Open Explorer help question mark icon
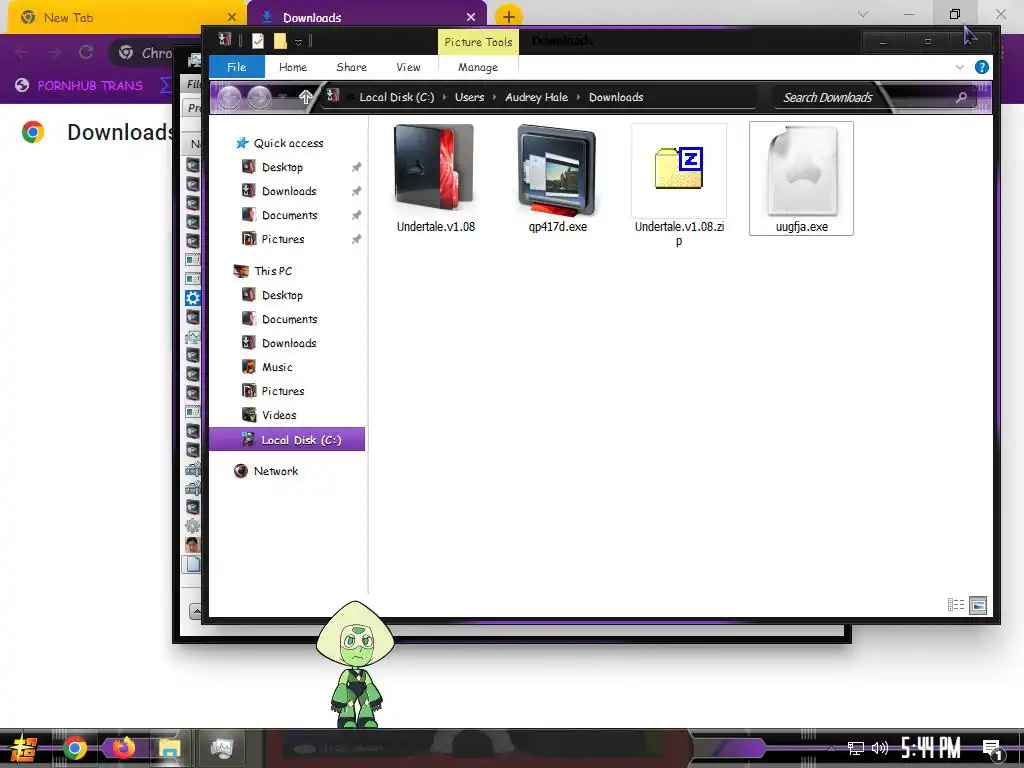 [x=982, y=67]
